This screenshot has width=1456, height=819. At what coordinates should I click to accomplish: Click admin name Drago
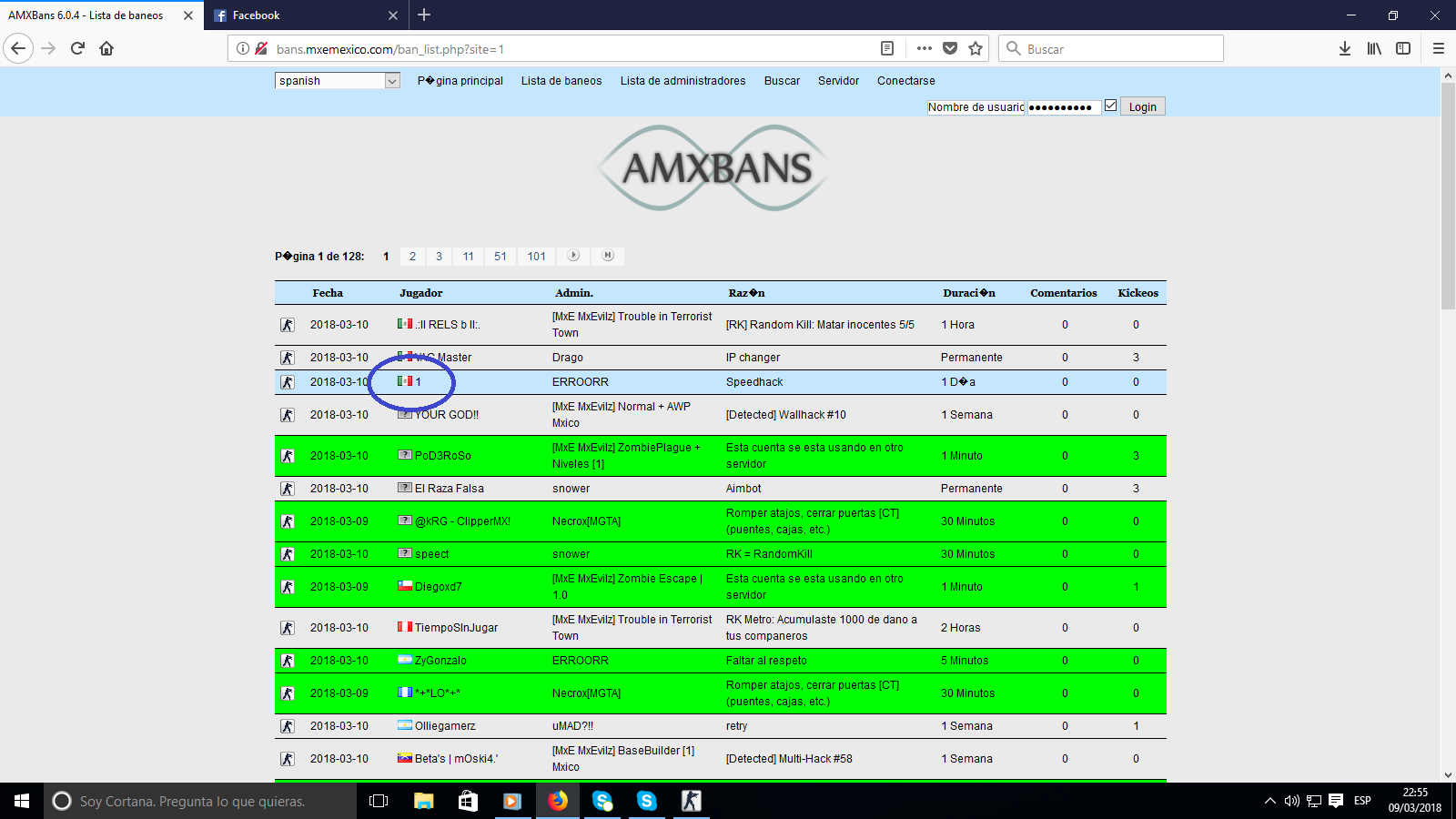pos(568,358)
